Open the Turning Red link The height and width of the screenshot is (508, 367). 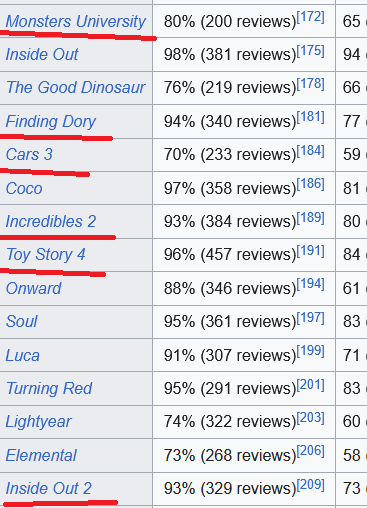pos(49,389)
